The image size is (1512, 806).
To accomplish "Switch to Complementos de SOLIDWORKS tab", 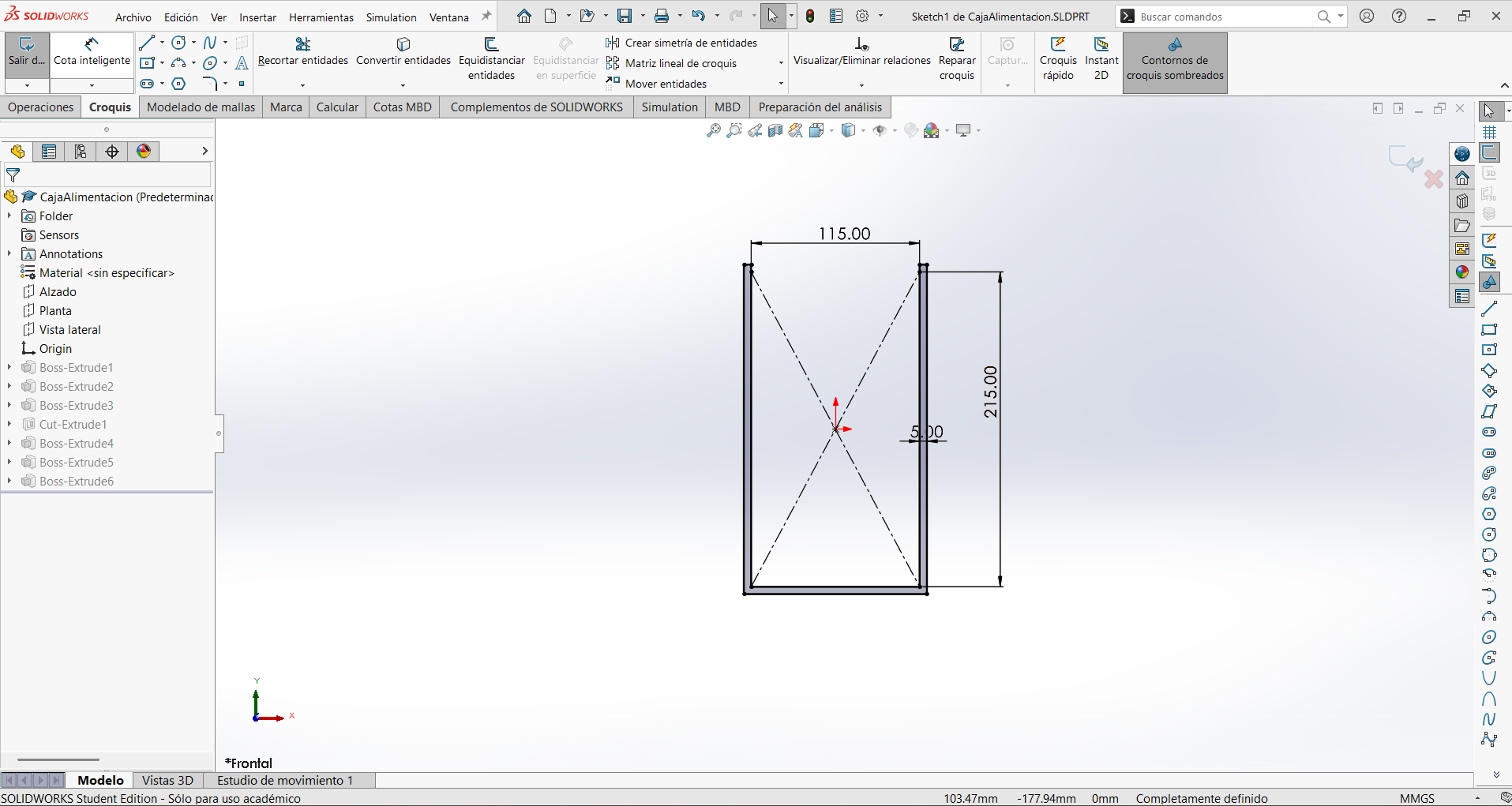I will pos(536,107).
